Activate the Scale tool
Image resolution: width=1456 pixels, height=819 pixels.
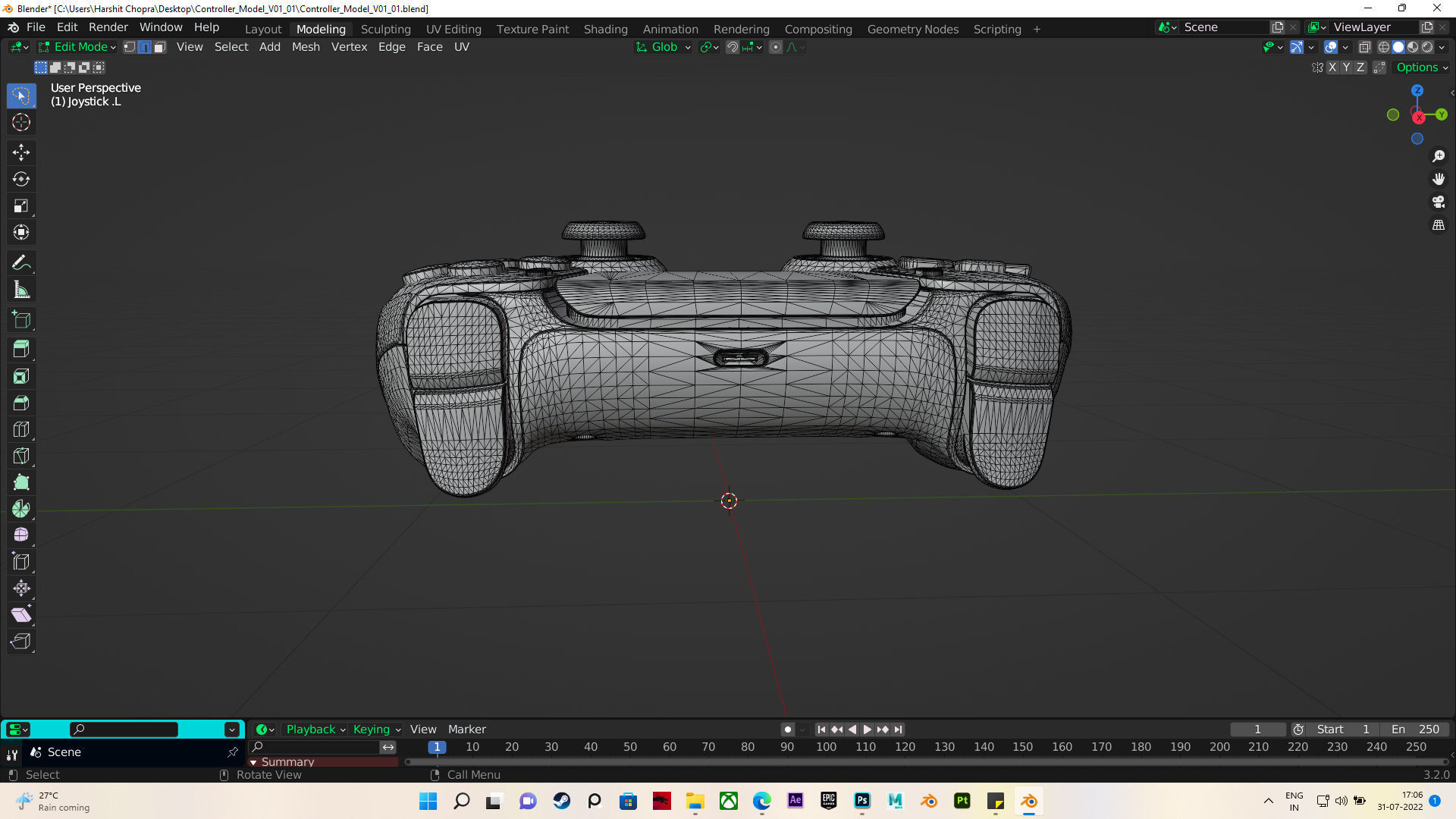[x=21, y=206]
